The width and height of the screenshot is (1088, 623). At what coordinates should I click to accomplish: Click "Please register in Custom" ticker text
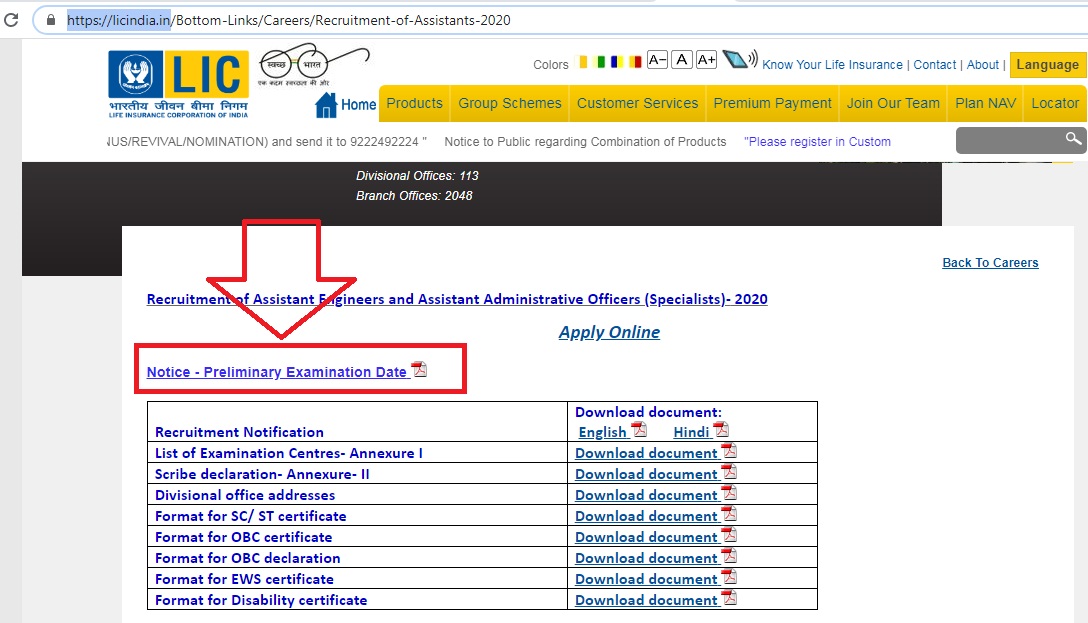point(817,142)
